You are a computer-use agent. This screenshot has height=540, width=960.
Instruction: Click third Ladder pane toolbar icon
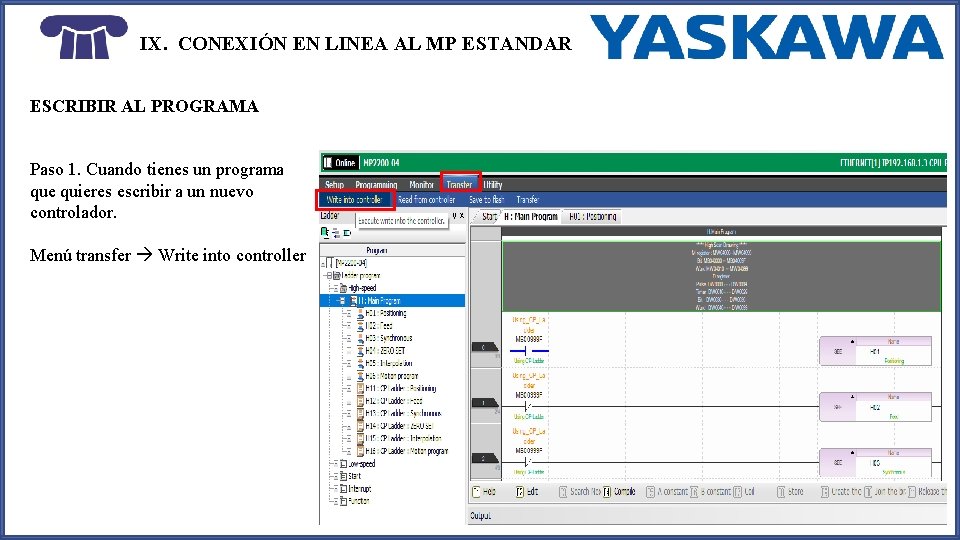point(347,233)
